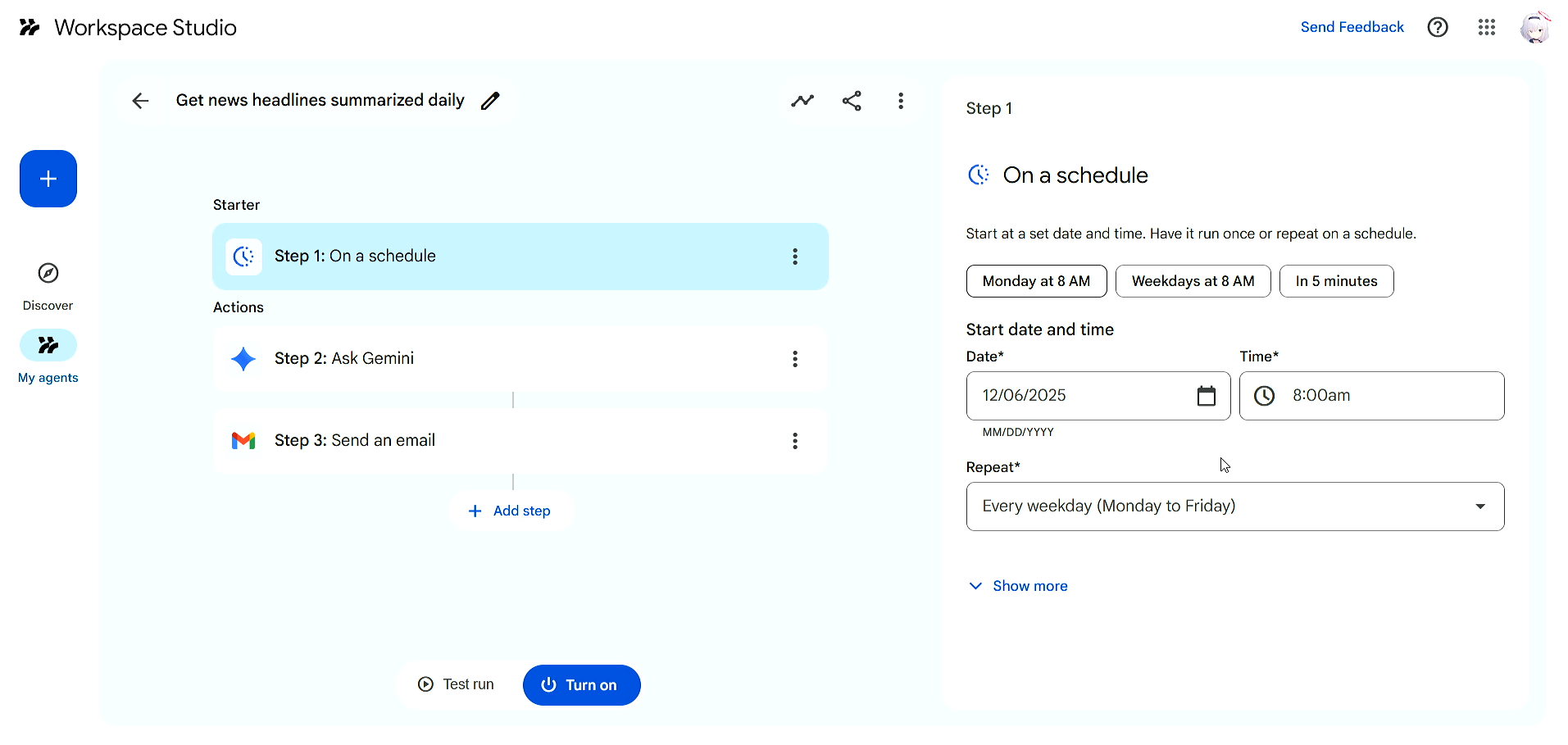This screenshot has height=745, width=1568.
Task: Click the share icon
Action: [x=852, y=101]
